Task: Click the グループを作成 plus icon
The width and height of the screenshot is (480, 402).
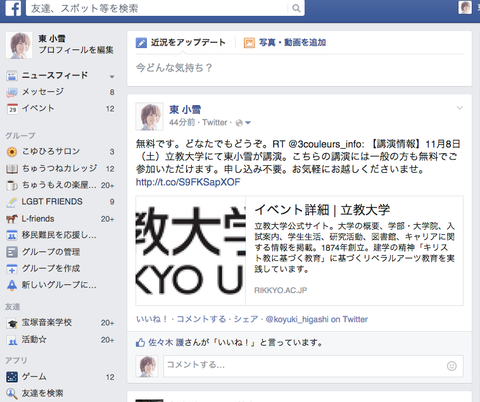Action: click(x=12, y=269)
